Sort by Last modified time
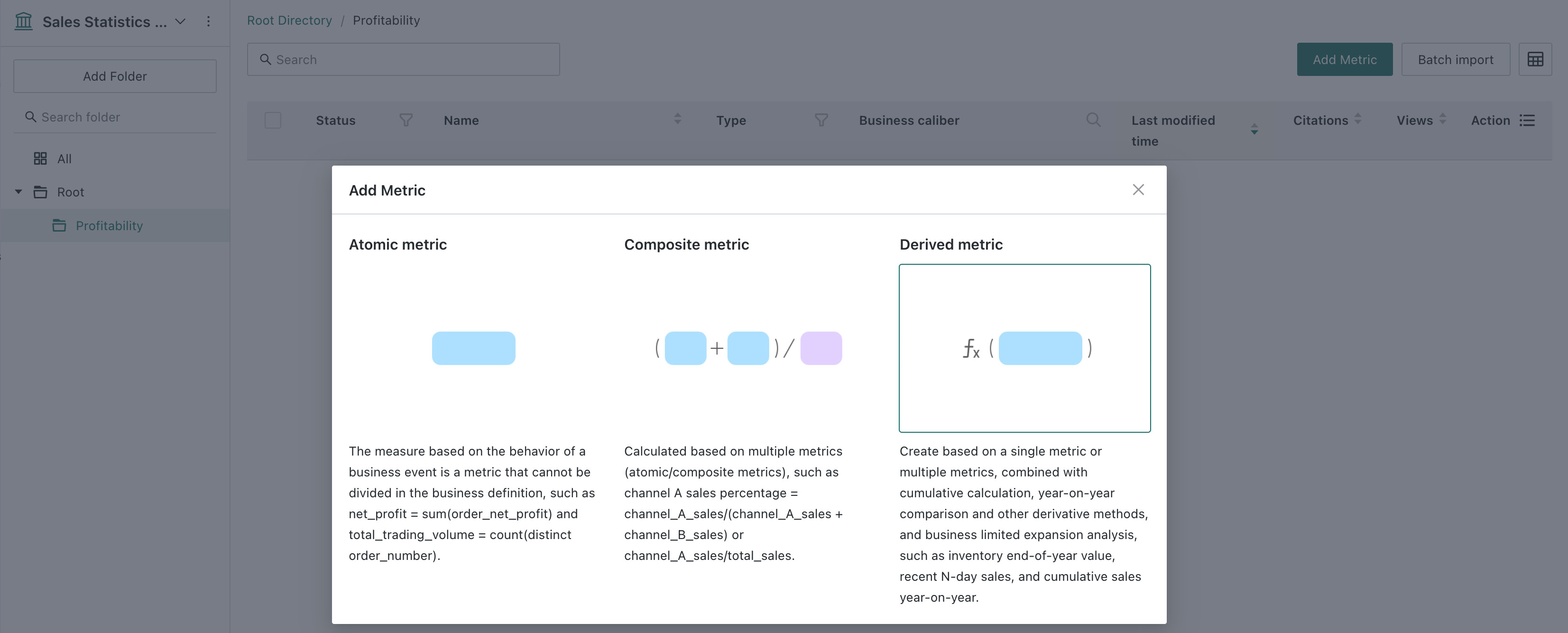 click(1254, 129)
